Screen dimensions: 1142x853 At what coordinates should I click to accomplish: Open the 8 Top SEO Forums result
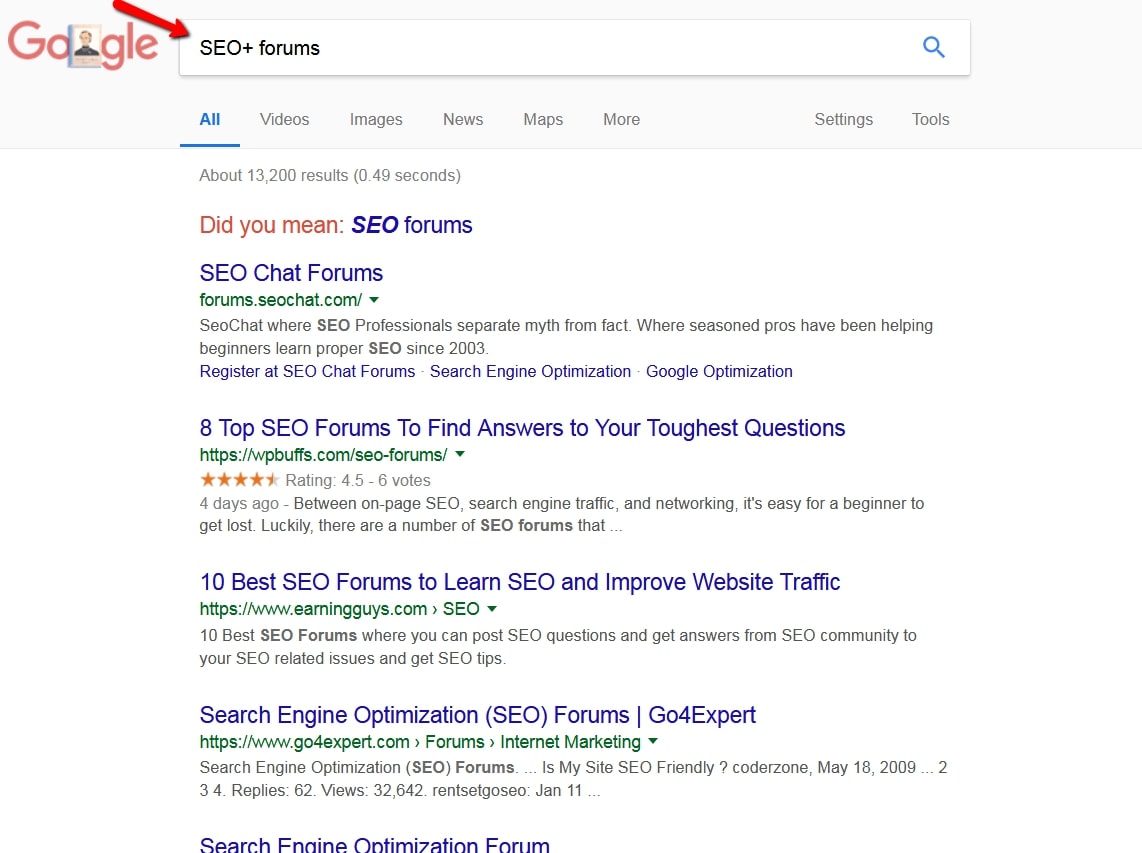[x=522, y=428]
